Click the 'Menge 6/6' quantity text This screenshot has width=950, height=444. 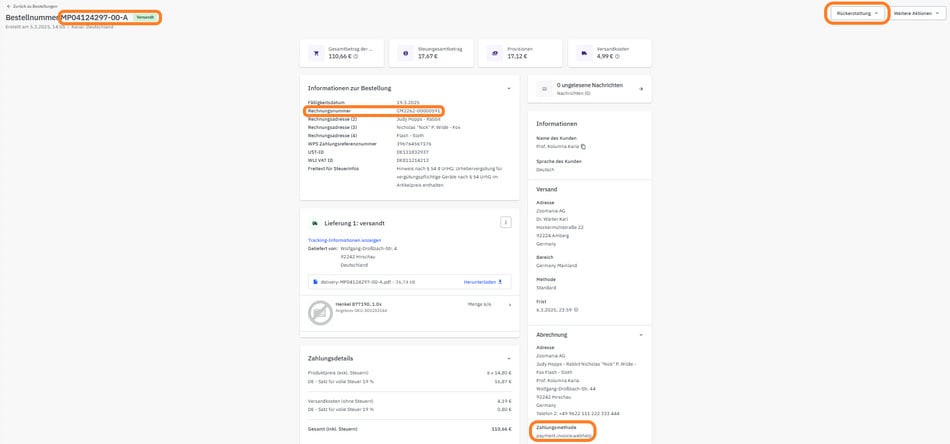pos(477,305)
